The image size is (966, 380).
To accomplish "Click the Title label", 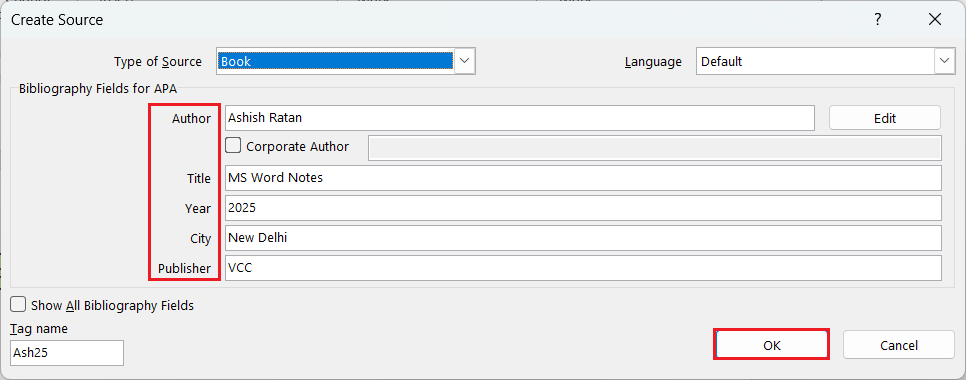I will 198,179.
